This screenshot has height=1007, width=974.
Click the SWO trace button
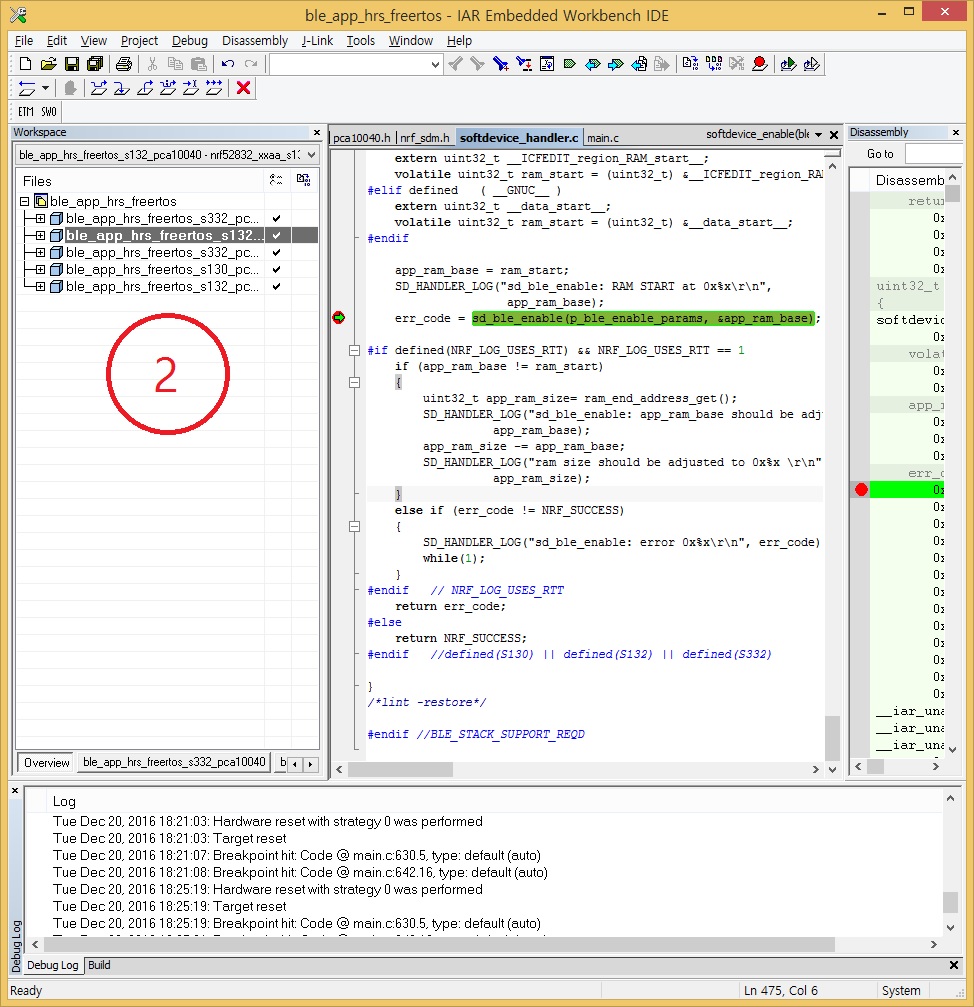click(x=49, y=112)
